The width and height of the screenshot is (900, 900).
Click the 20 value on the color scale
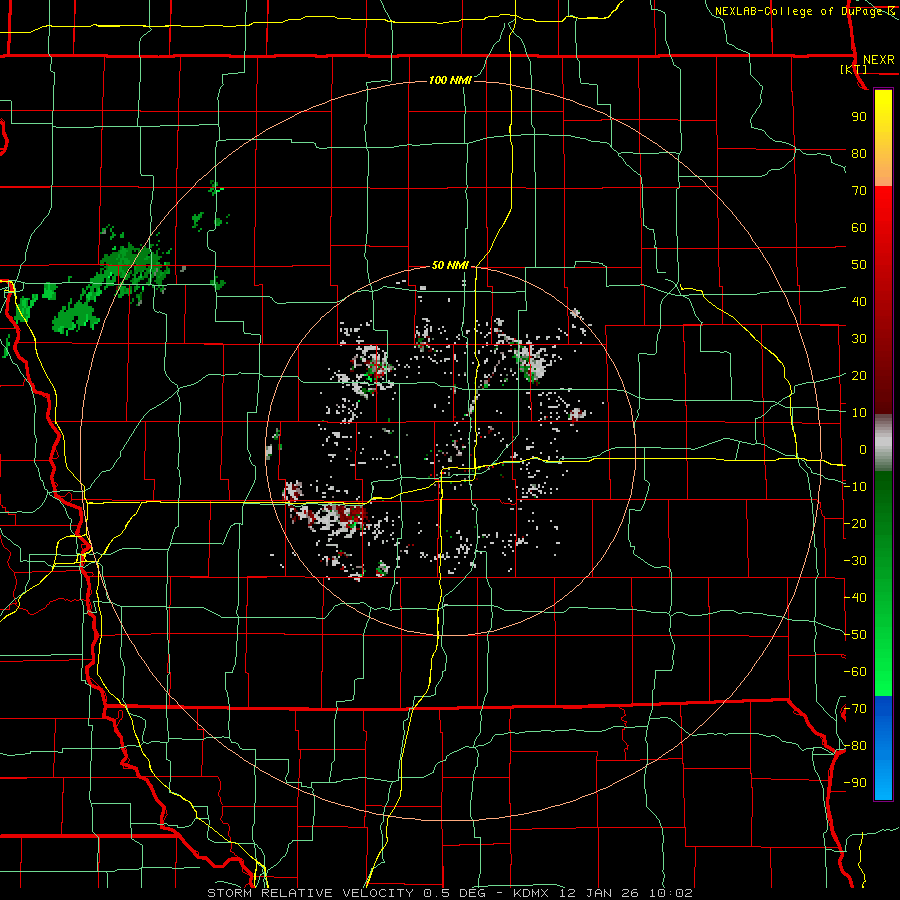859,376
